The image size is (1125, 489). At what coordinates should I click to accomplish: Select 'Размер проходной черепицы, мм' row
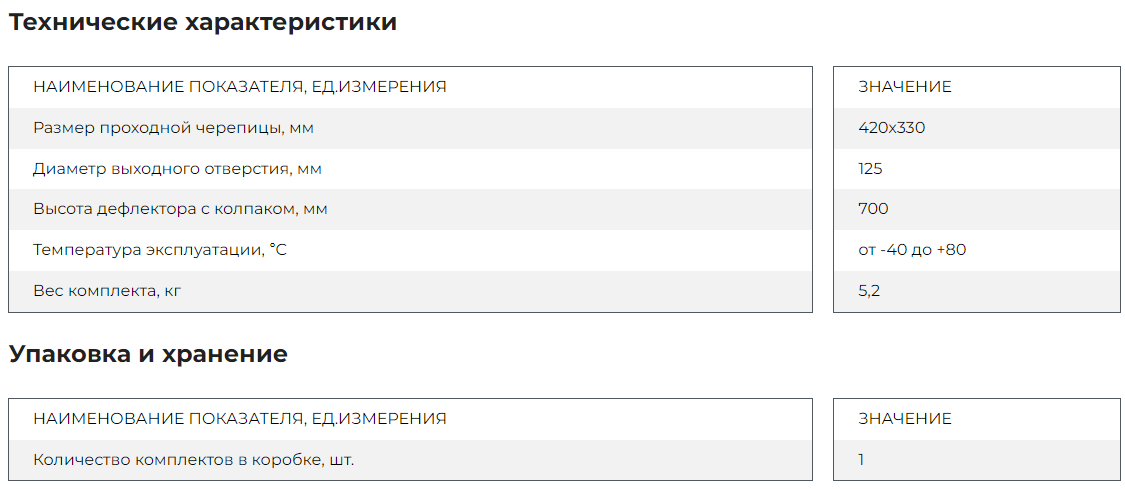(x=410, y=128)
